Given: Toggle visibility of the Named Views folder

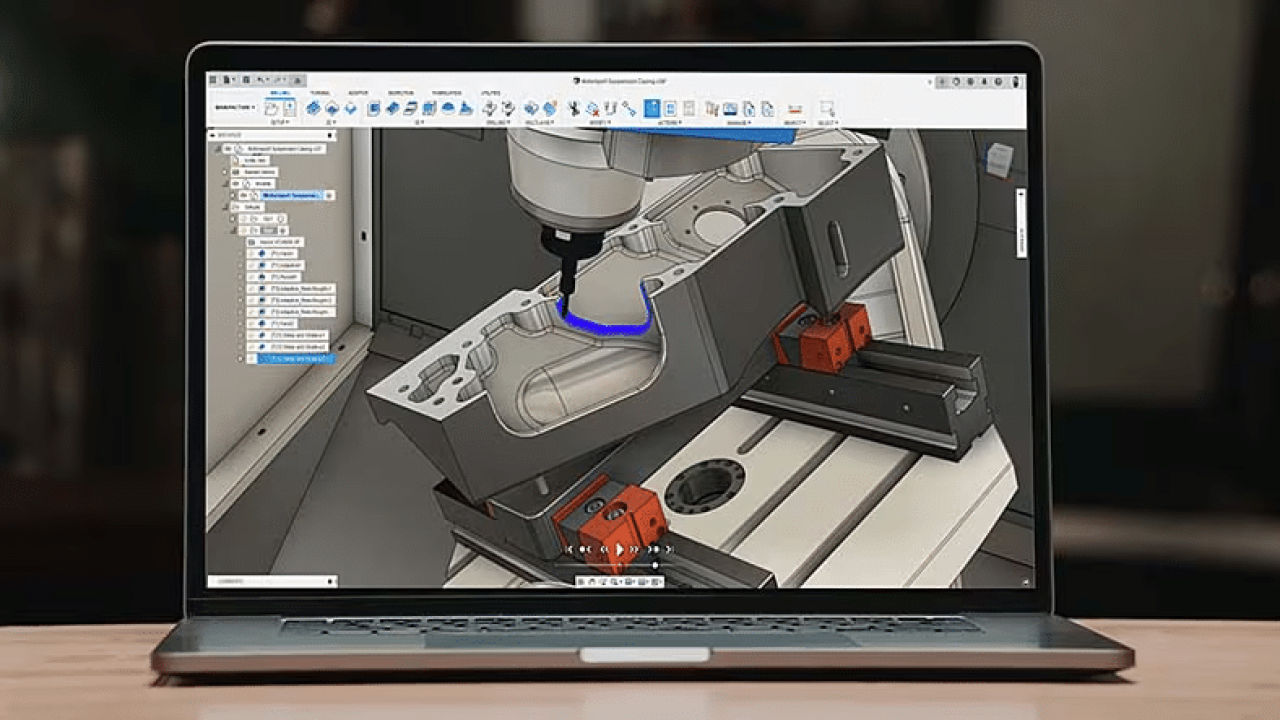Looking at the screenshot, I should pyautogui.click(x=224, y=172).
